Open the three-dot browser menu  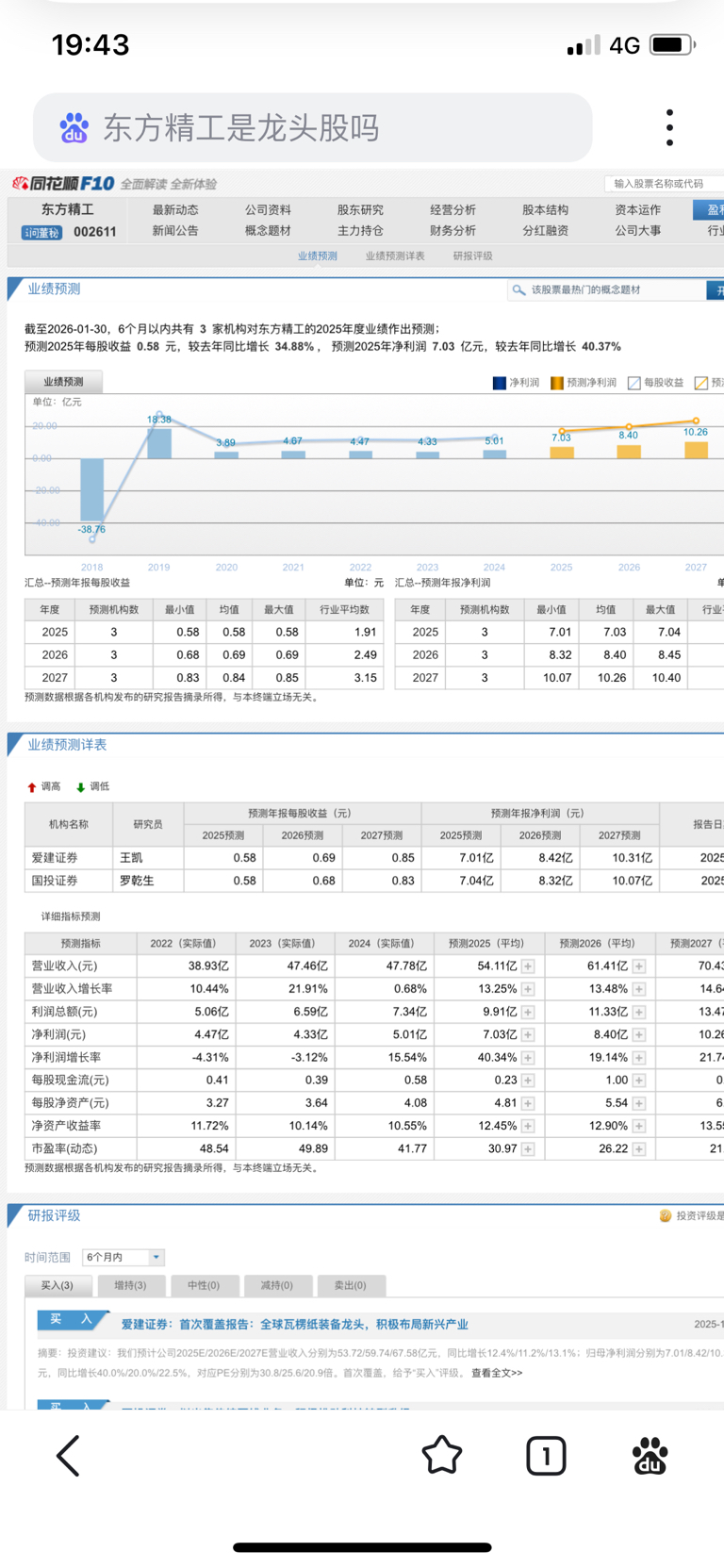pyautogui.click(x=669, y=127)
